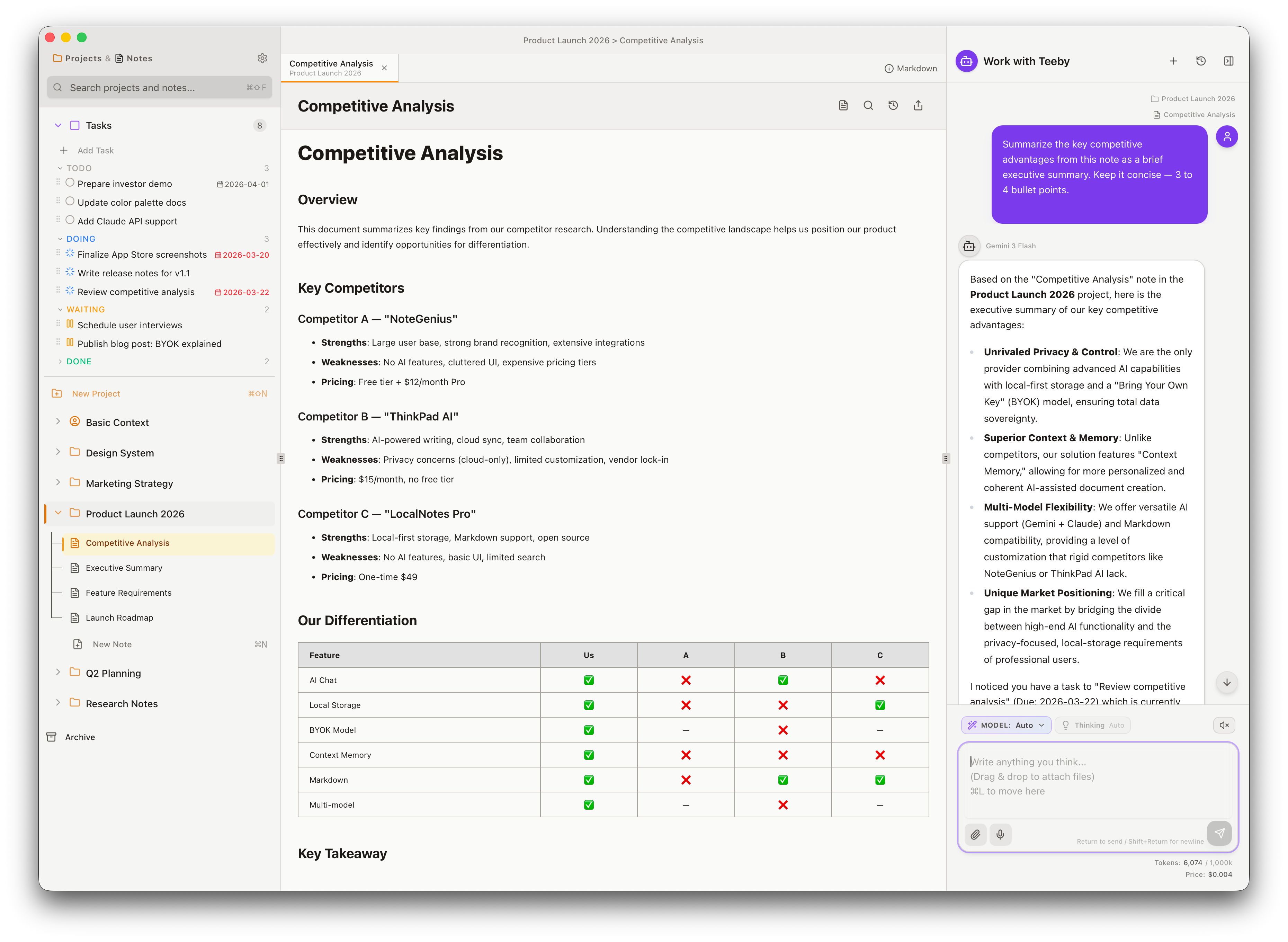Expand the Design System project

[58, 452]
